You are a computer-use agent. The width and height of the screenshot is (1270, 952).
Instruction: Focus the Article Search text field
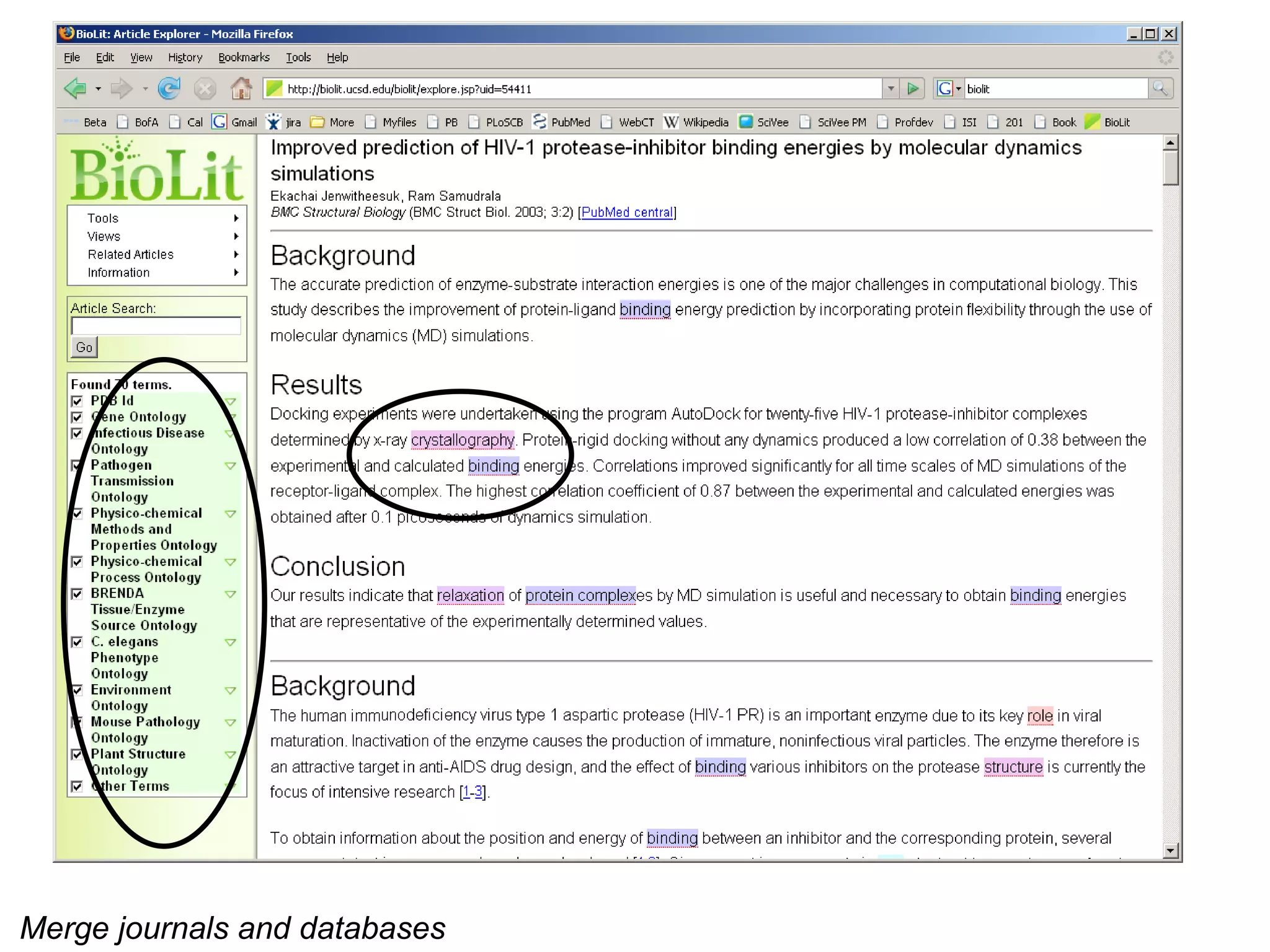[156, 325]
